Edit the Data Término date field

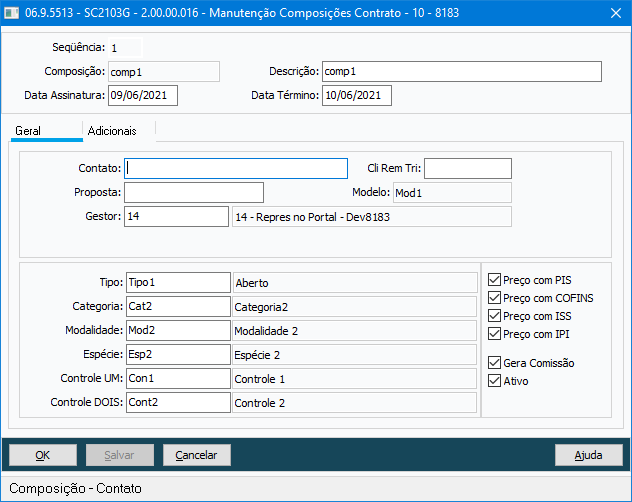(x=357, y=96)
